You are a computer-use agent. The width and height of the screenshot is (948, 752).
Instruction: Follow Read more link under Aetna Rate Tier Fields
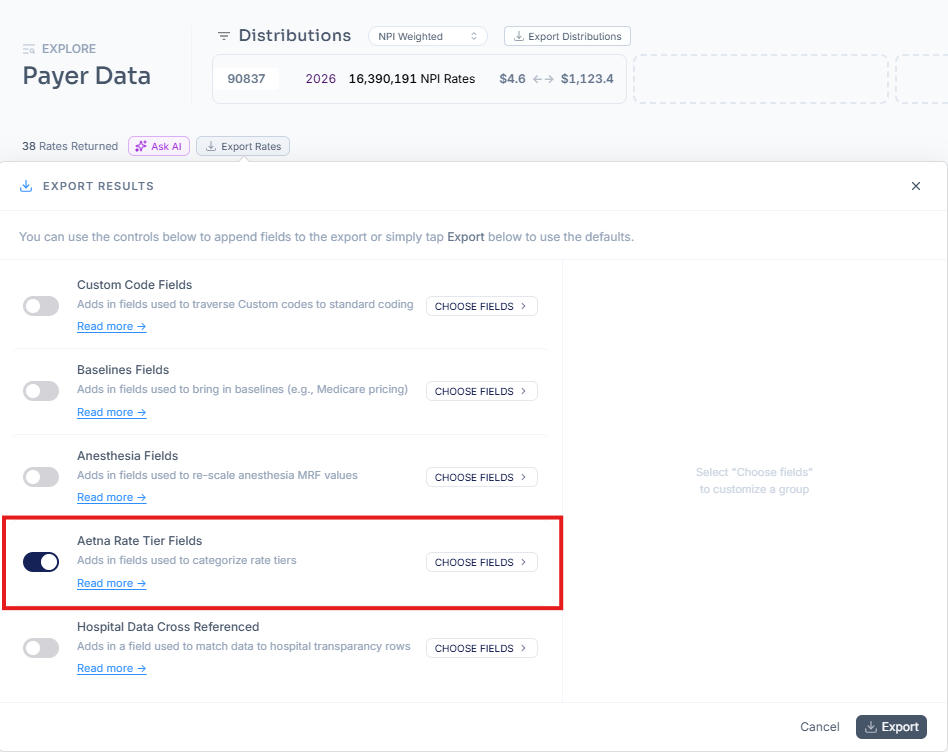[x=112, y=583]
